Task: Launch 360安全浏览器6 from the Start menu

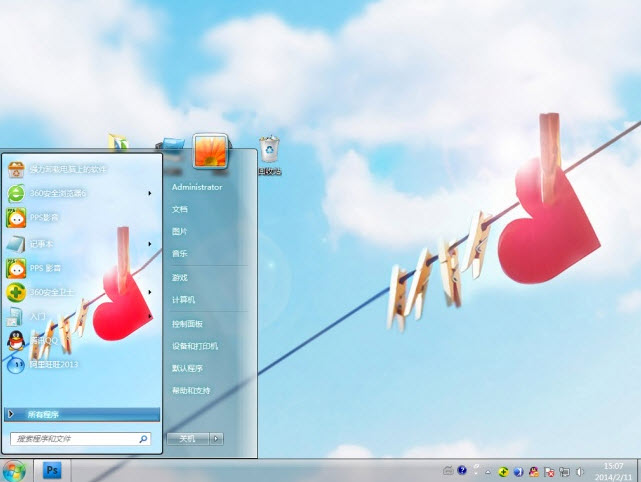Action: coord(82,193)
